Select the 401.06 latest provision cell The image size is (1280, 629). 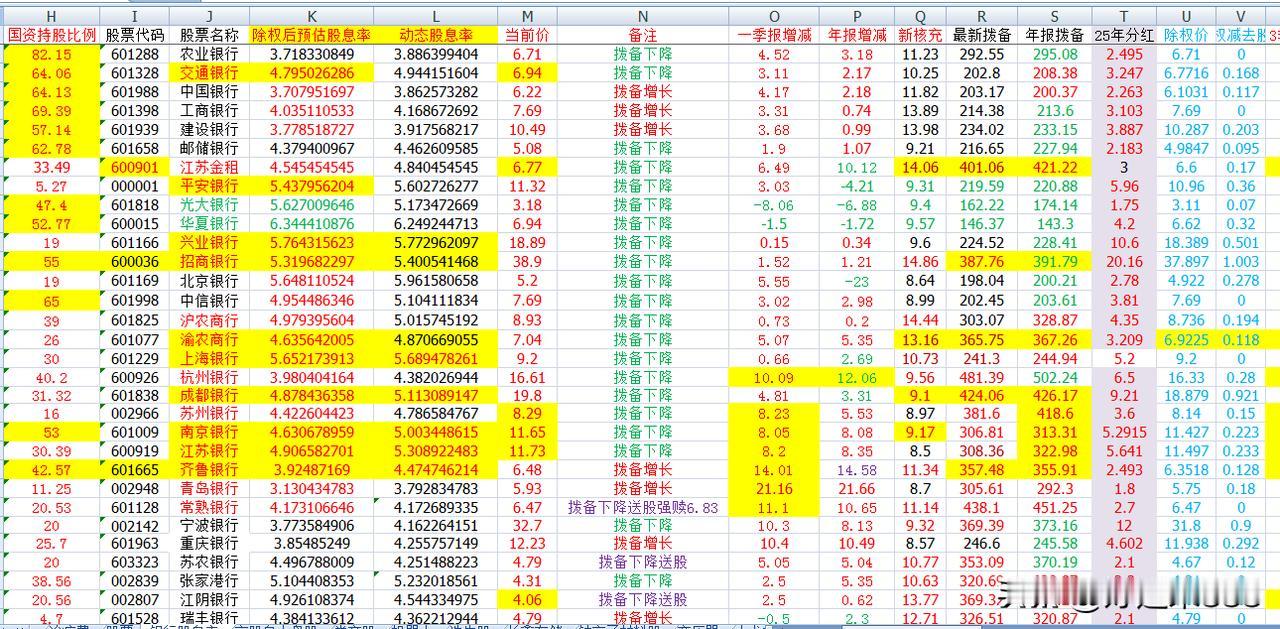982,167
